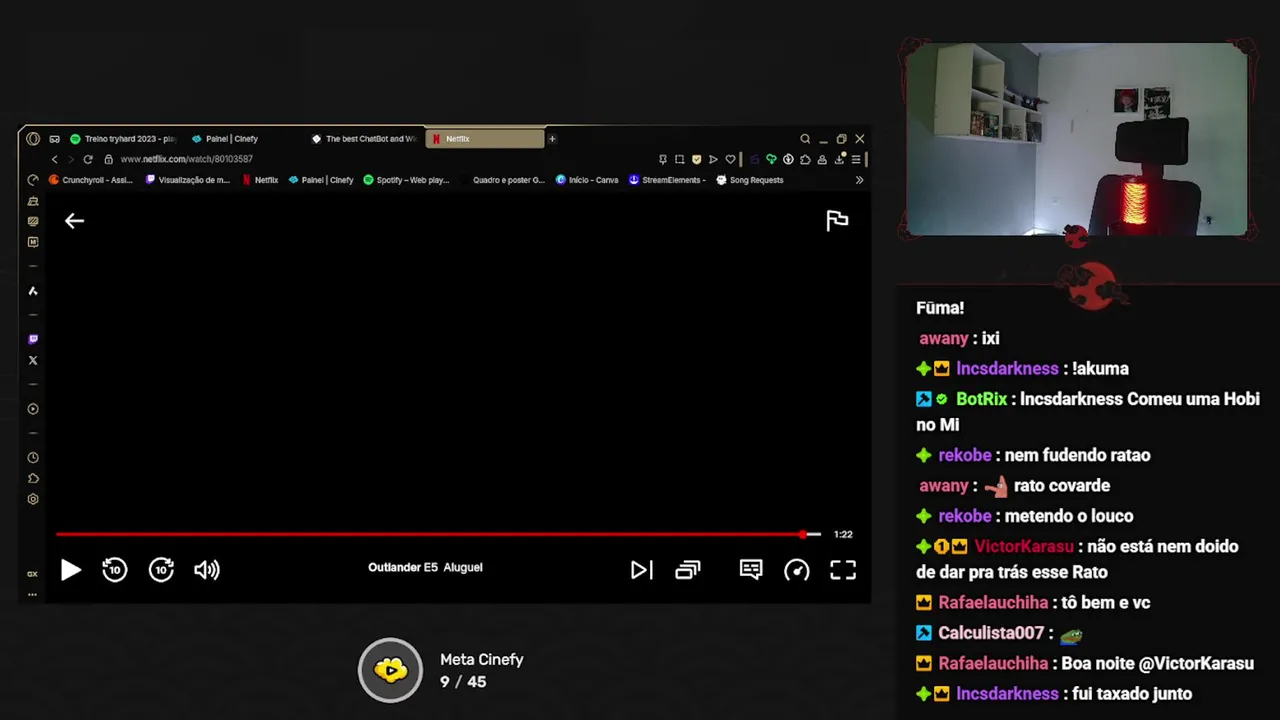Screen dimensions: 1280x720
Task: Open browser settings gear in sidebar
Action: (x=33, y=499)
